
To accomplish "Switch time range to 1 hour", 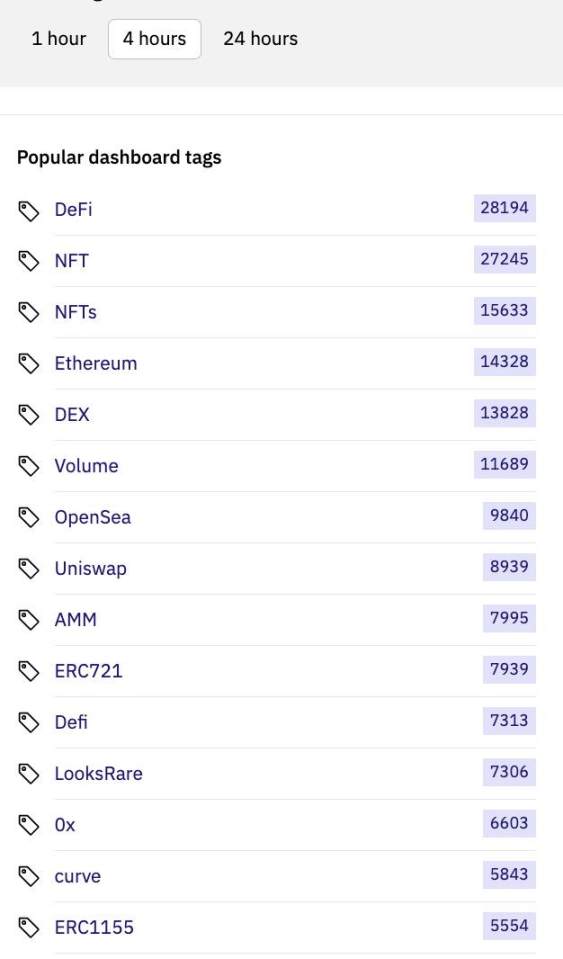I will tap(59, 39).
